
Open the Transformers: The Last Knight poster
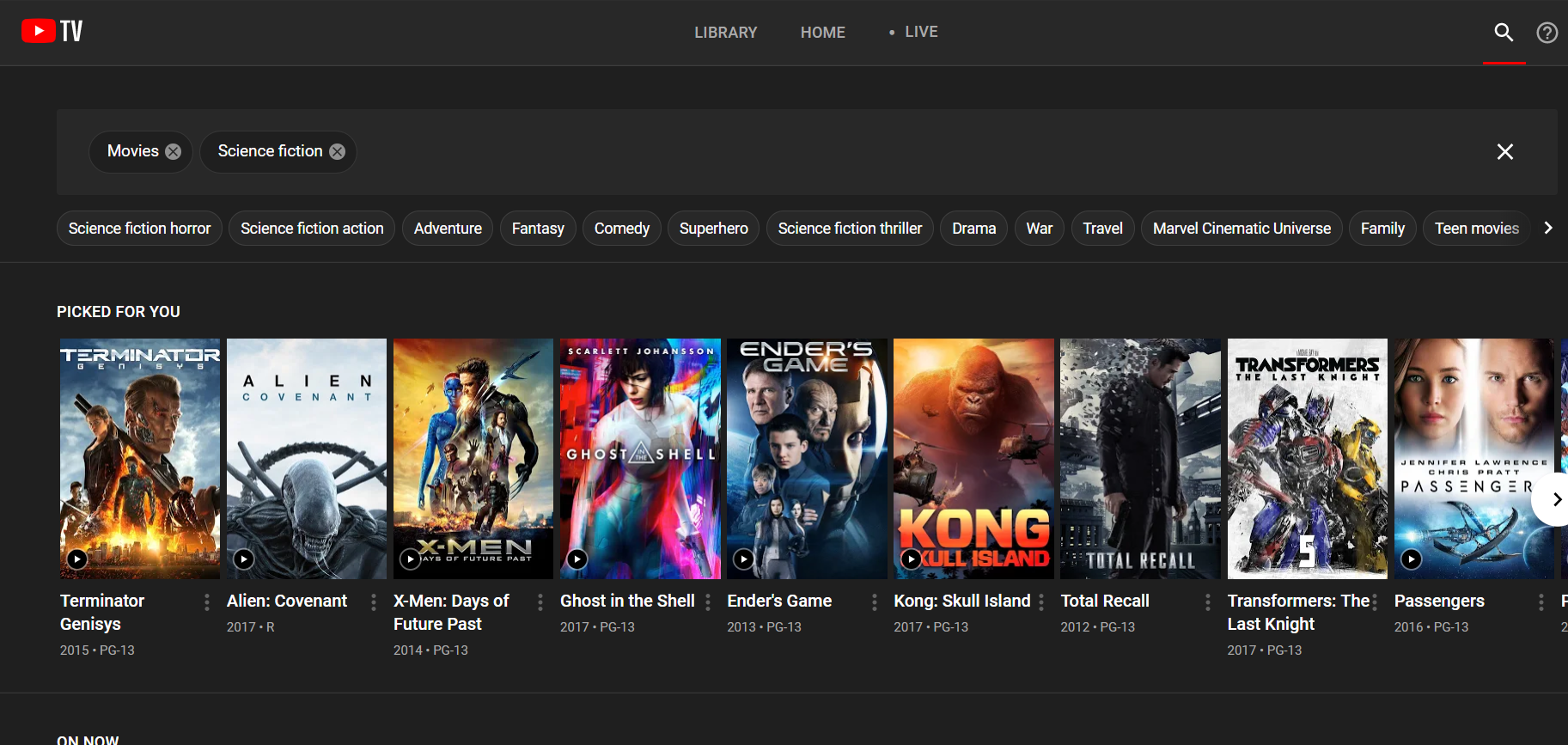click(x=1307, y=458)
